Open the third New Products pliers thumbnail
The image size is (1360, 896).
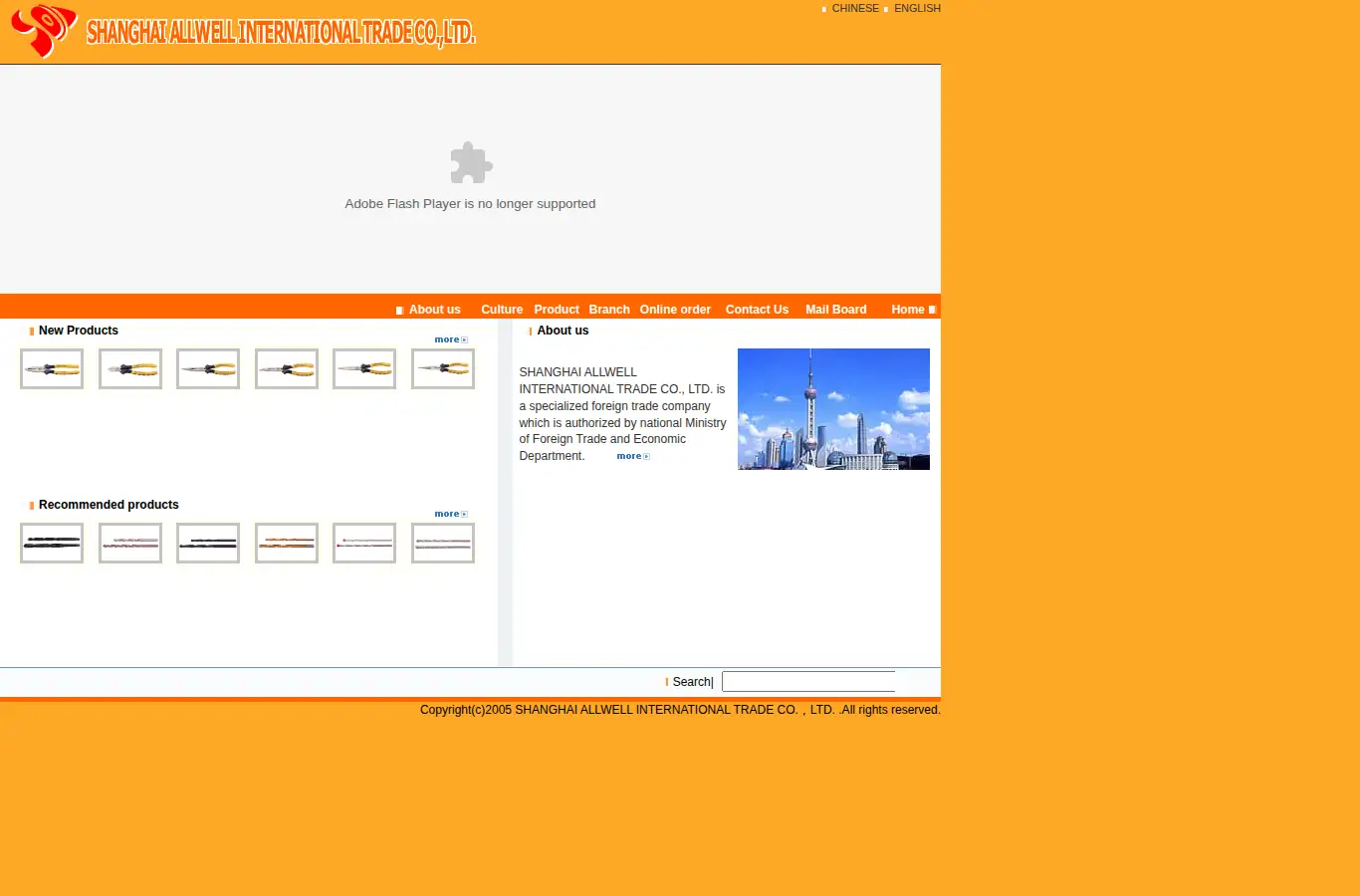208,368
